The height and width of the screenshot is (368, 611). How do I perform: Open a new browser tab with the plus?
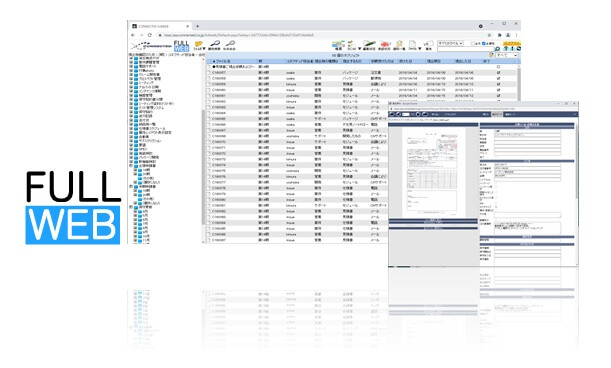[198, 26]
